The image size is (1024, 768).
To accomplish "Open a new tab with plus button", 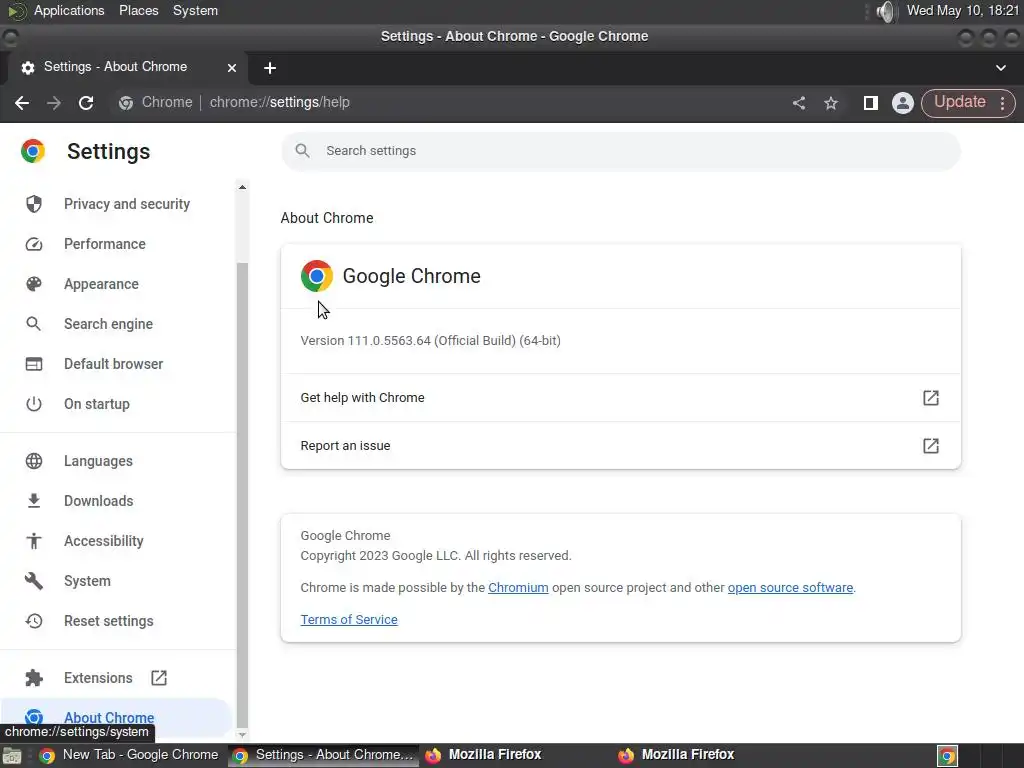I will [270, 68].
